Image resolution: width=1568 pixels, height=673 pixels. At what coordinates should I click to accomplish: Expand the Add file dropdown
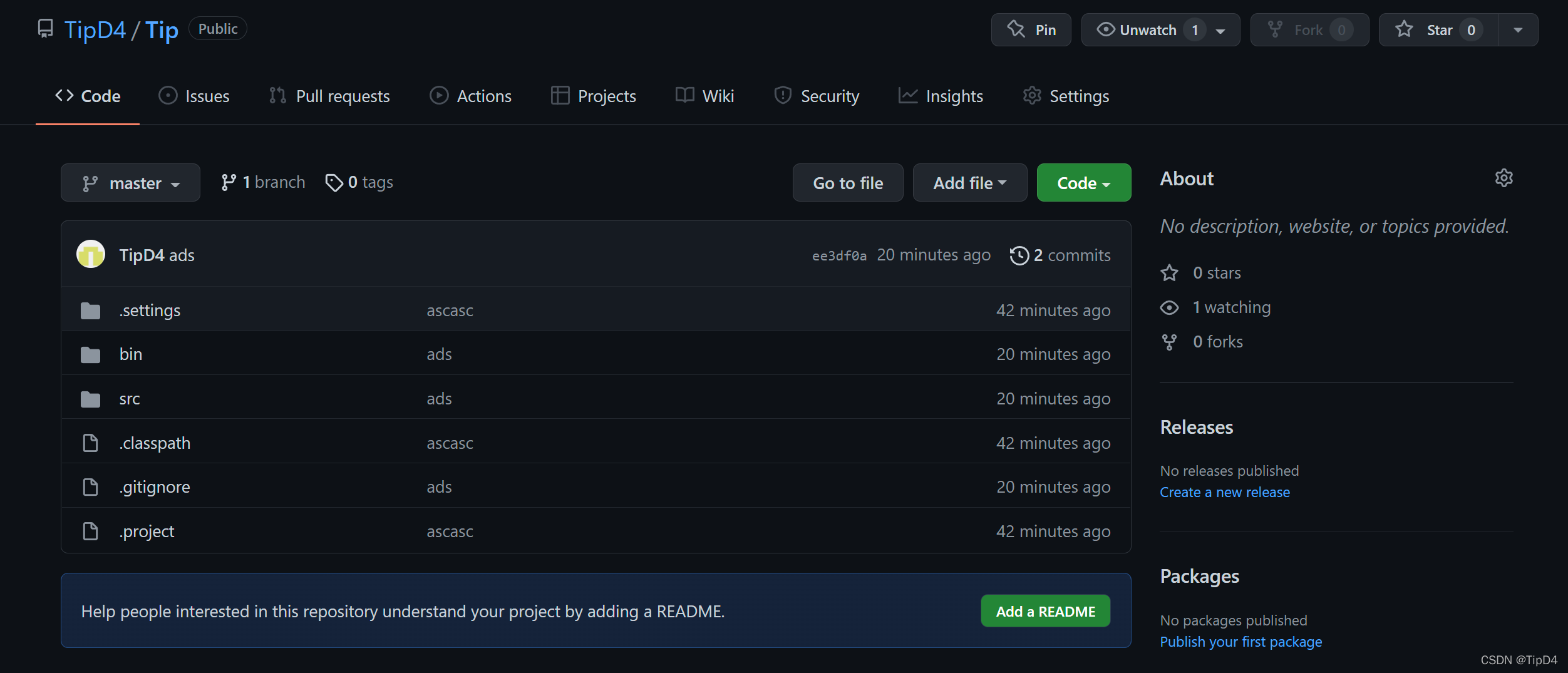click(970, 183)
